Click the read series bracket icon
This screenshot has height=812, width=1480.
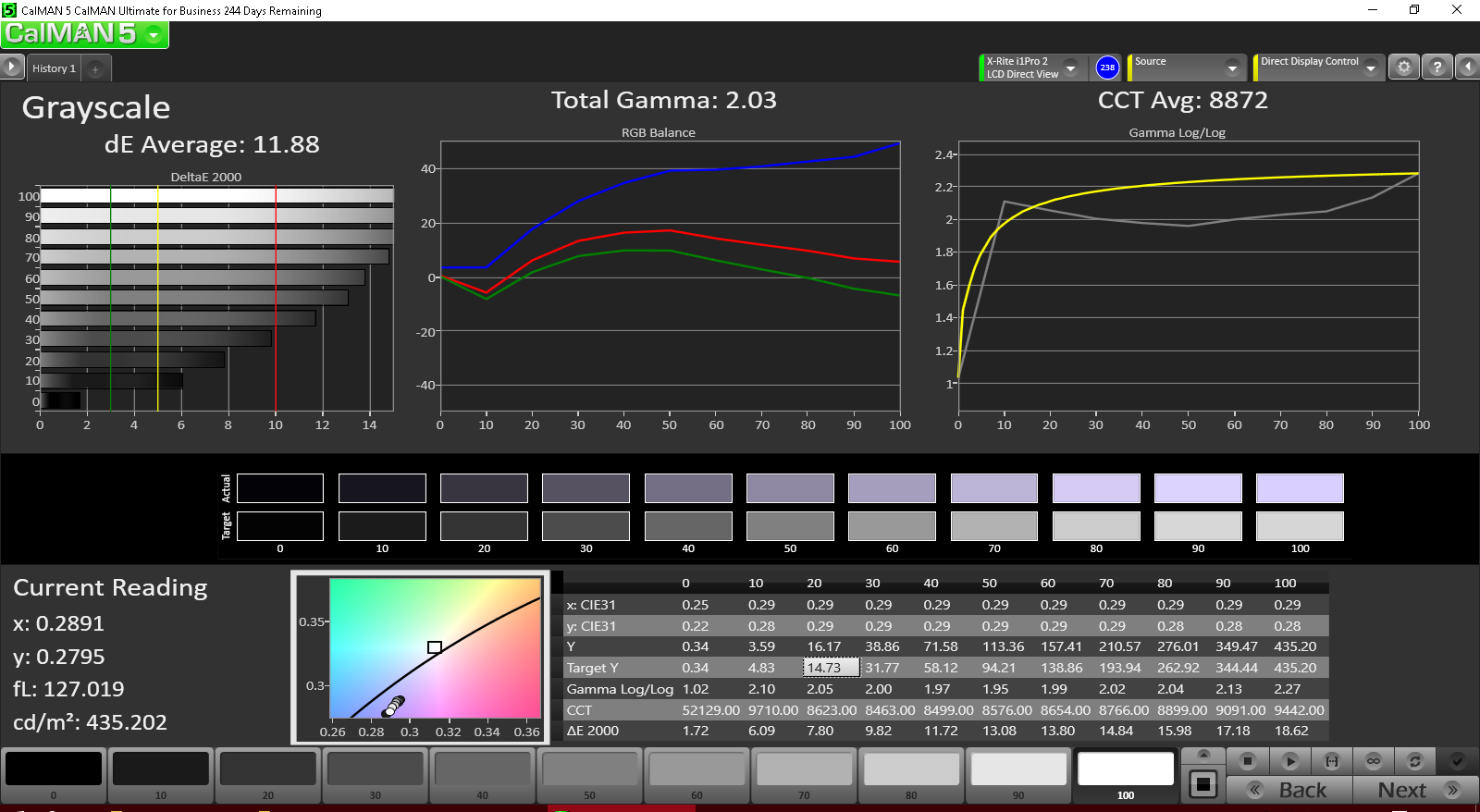[x=1331, y=761]
